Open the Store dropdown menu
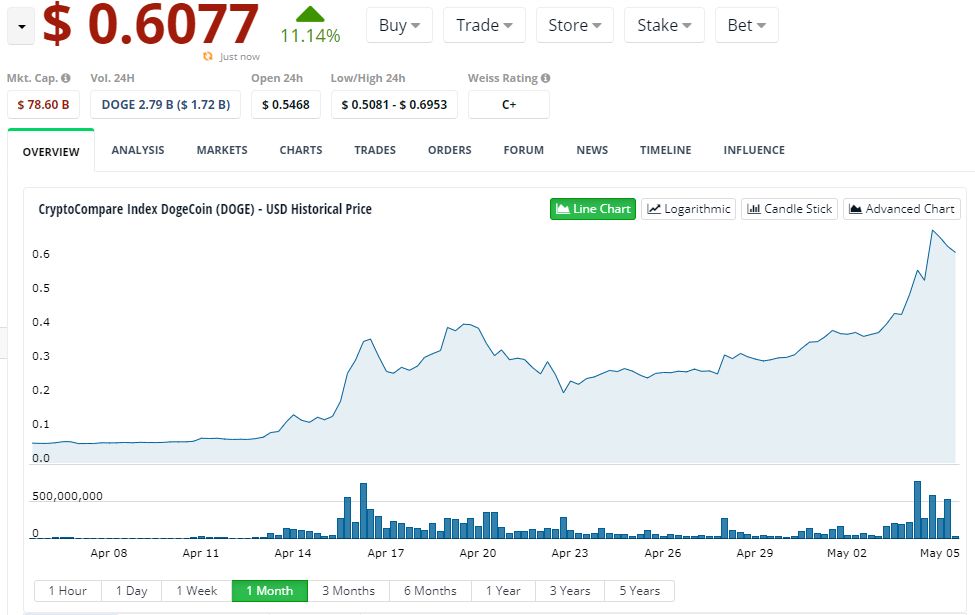Image resolution: width=975 pixels, height=615 pixels. [x=575, y=25]
